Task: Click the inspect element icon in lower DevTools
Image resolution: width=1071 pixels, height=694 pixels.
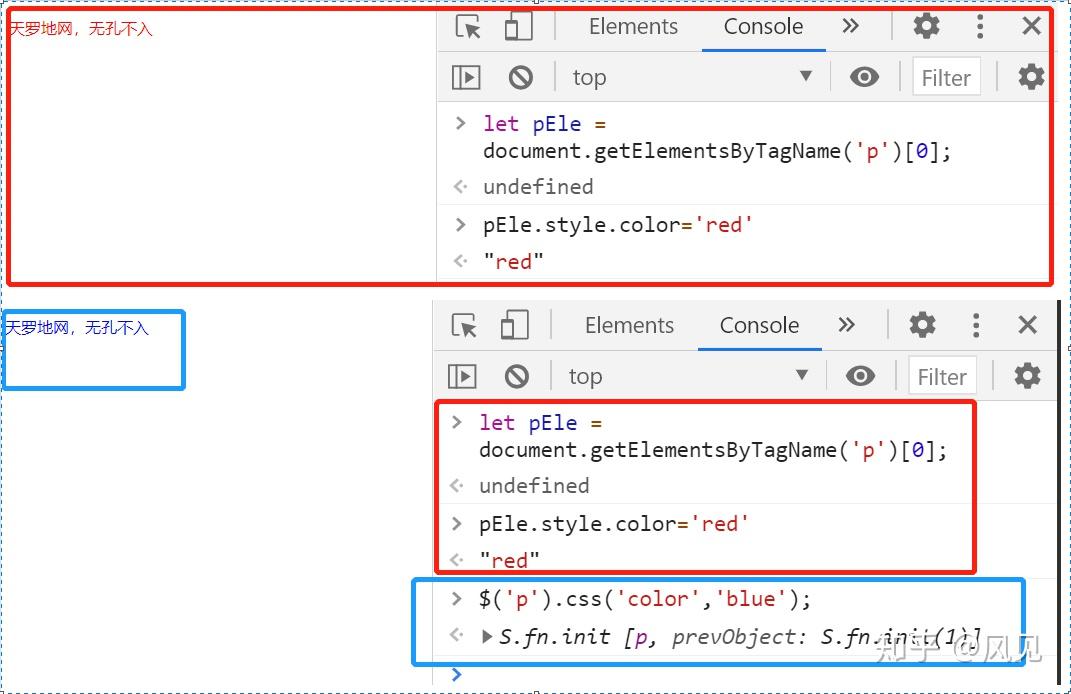Action: click(464, 325)
